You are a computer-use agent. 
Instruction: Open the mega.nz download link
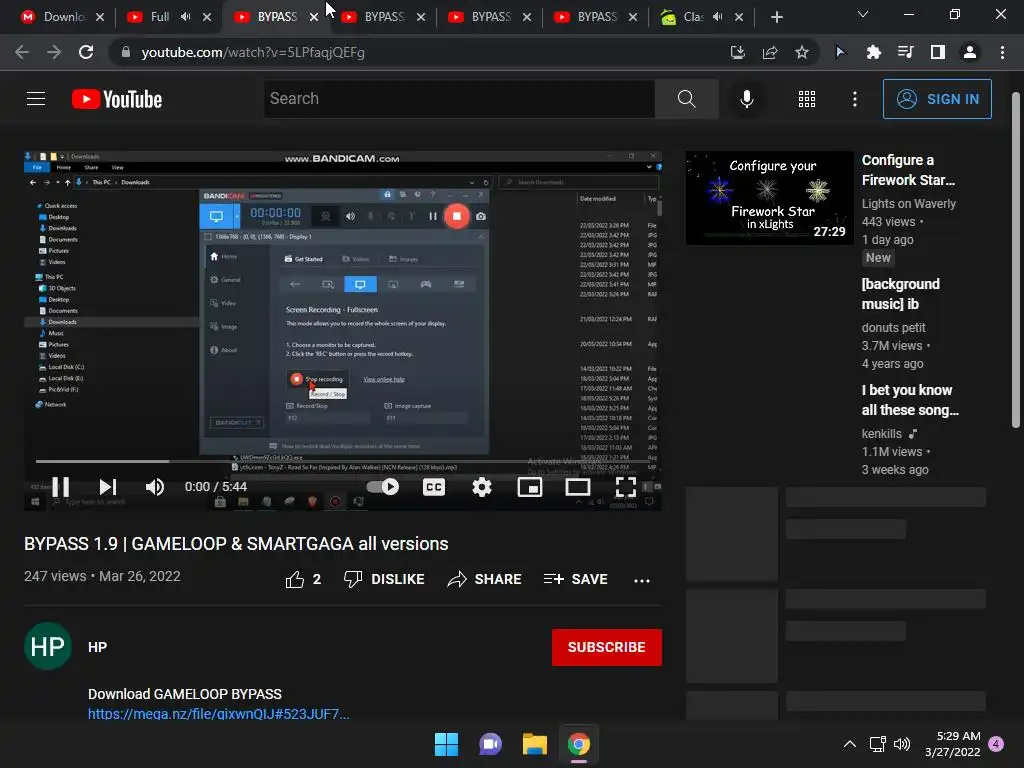click(219, 714)
